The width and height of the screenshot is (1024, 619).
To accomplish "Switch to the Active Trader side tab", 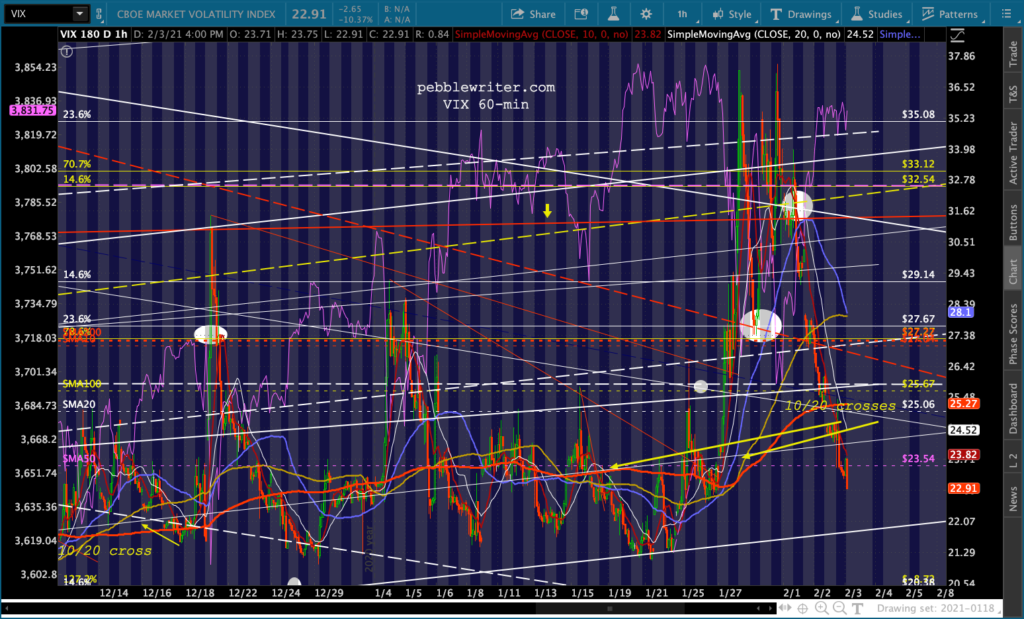I will (1014, 153).
